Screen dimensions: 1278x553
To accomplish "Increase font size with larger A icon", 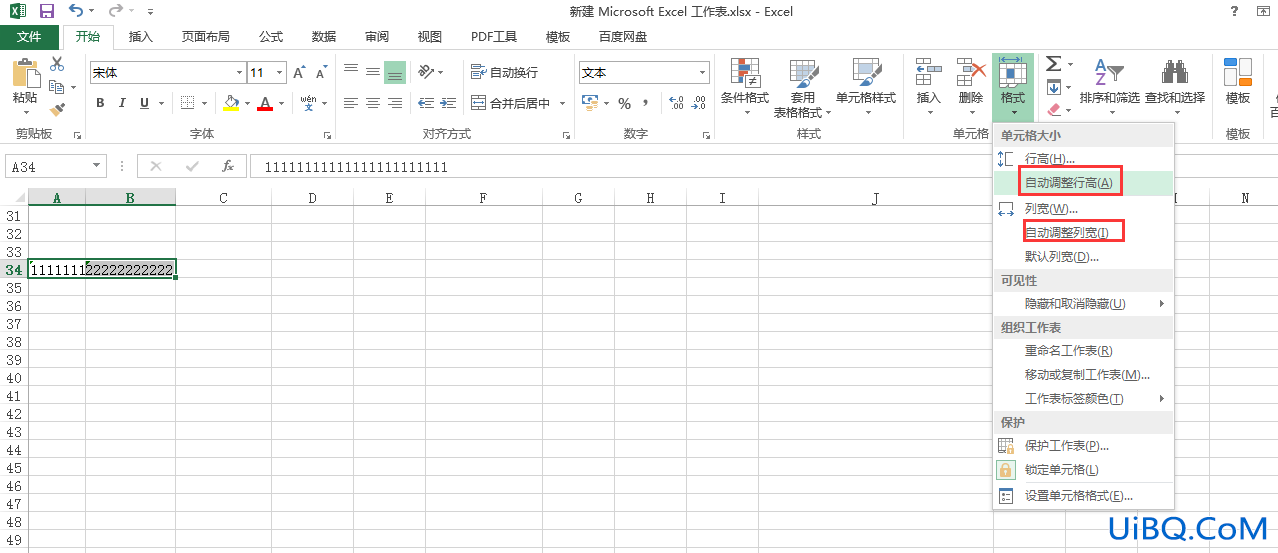I will [299, 73].
